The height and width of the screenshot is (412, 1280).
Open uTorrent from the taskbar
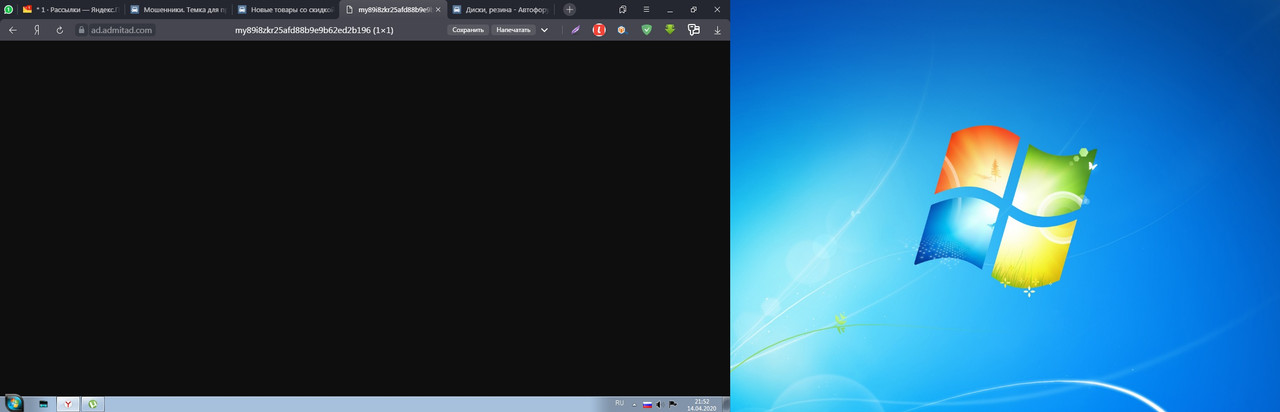point(93,404)
